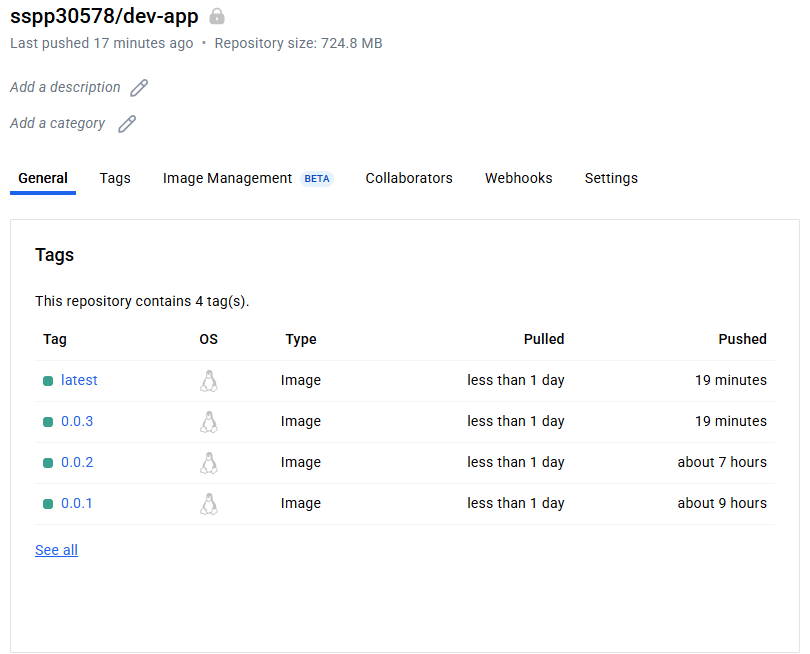Open the 0.0.2 tag link

tap(77, 462)
